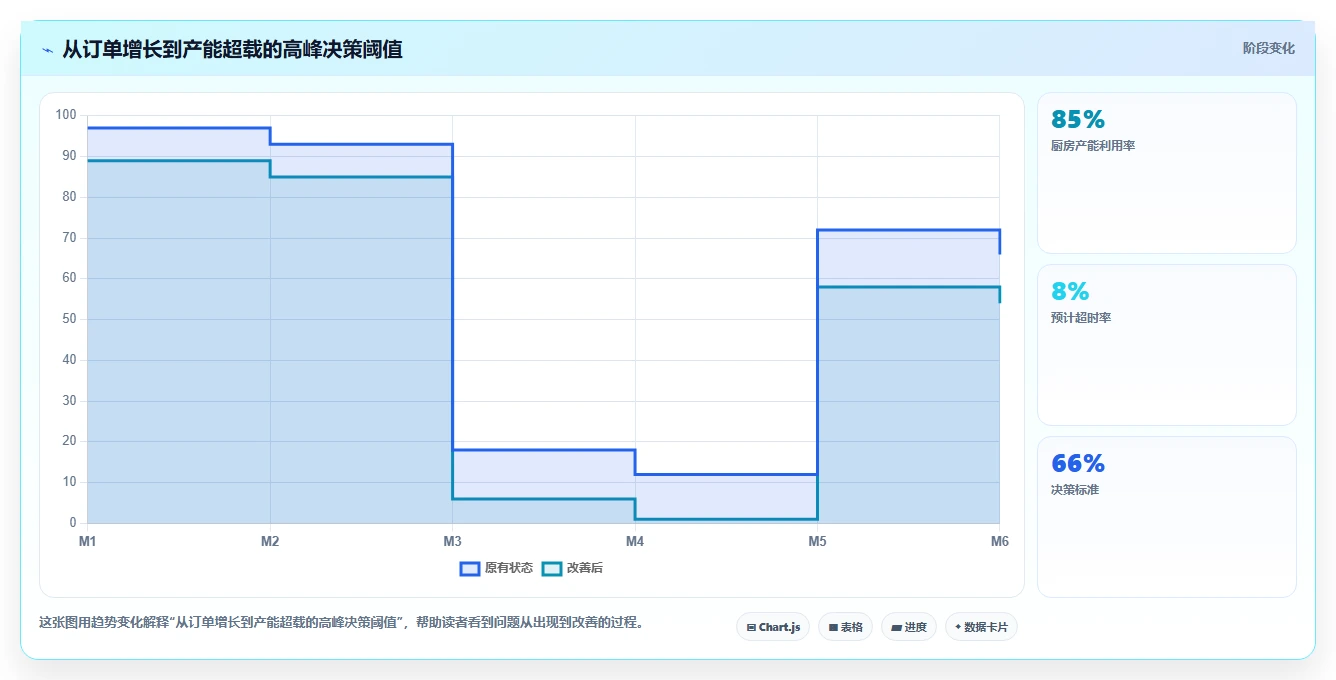Image resolution: width=1336 pixels, height=680 pixels.
Task: Click the 66% value text
Action: click(x=1078, y=463)
